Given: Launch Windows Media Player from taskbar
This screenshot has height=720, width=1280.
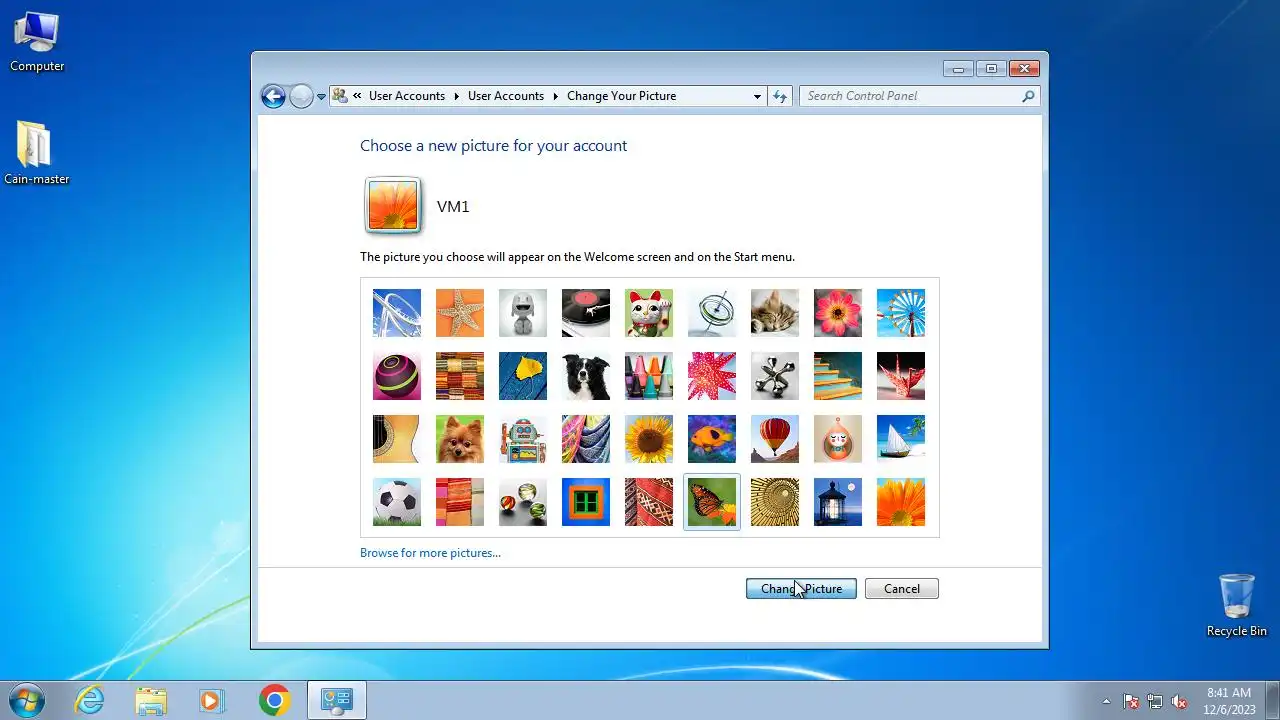Looking at the screenshot, I should [x=212, y=700].
